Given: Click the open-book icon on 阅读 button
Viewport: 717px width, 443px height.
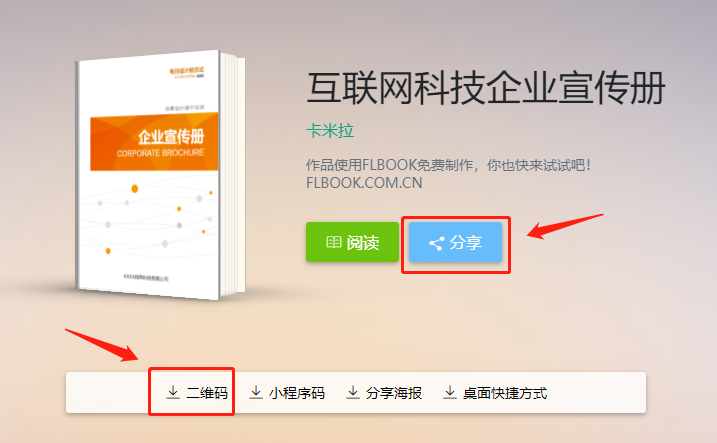Looking at the screenshot, I should (x=333, y=242).
